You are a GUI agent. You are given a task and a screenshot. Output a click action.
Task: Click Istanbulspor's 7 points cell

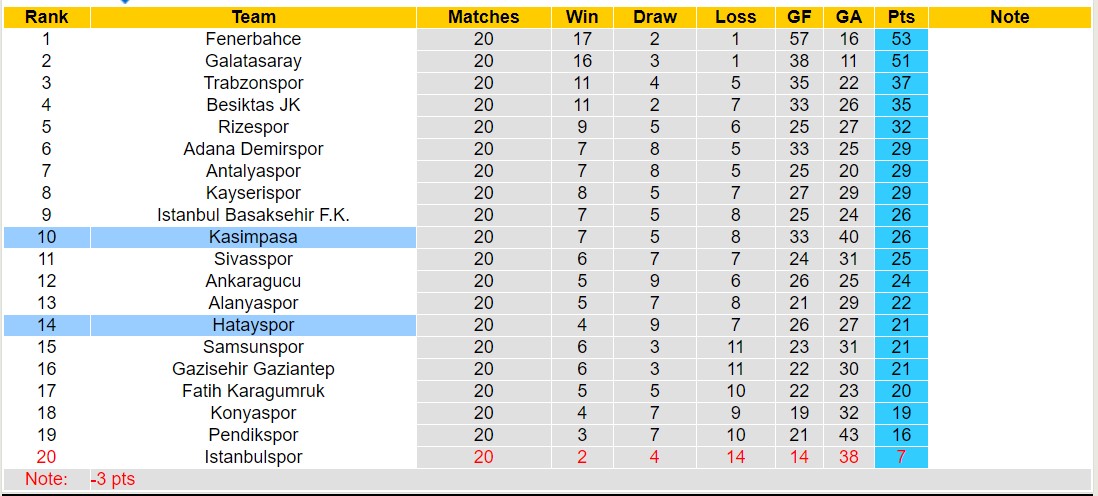point(901,457)
